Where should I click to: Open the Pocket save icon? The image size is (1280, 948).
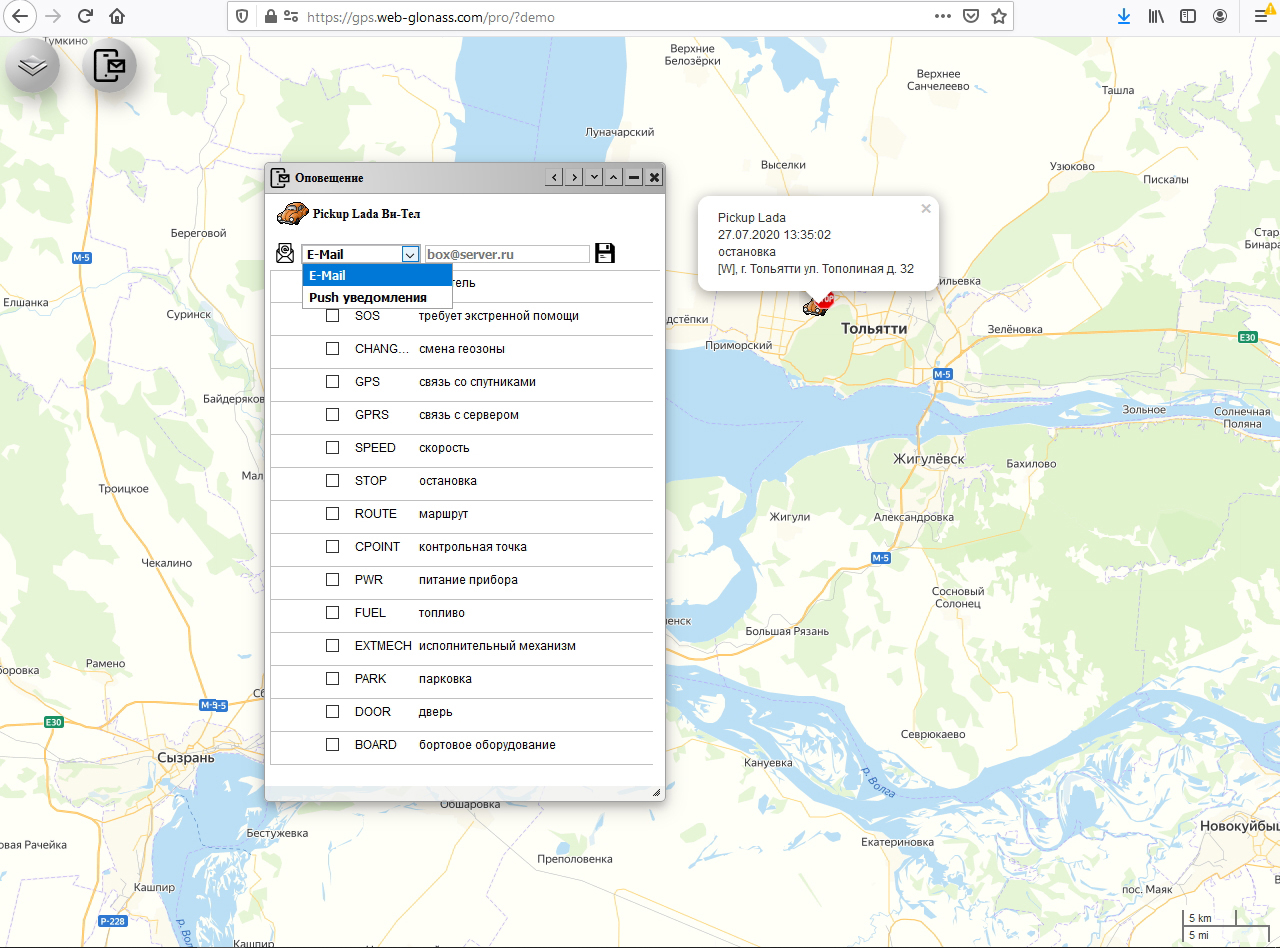click(970, 16)
